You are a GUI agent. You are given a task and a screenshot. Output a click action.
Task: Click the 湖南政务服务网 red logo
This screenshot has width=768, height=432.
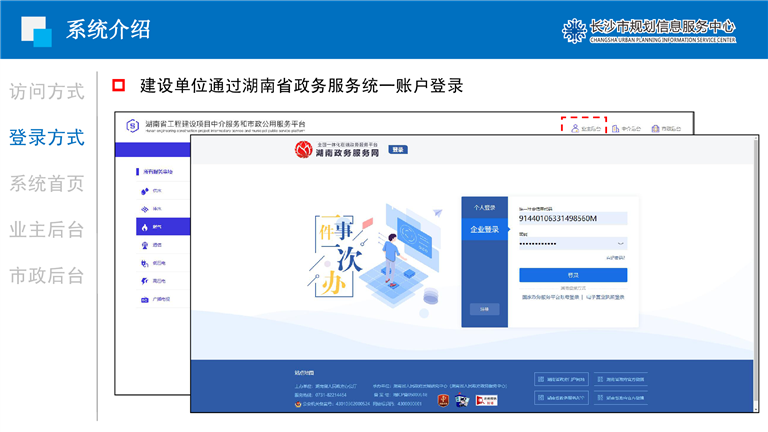pyautogui.click(x=304, y=150)
